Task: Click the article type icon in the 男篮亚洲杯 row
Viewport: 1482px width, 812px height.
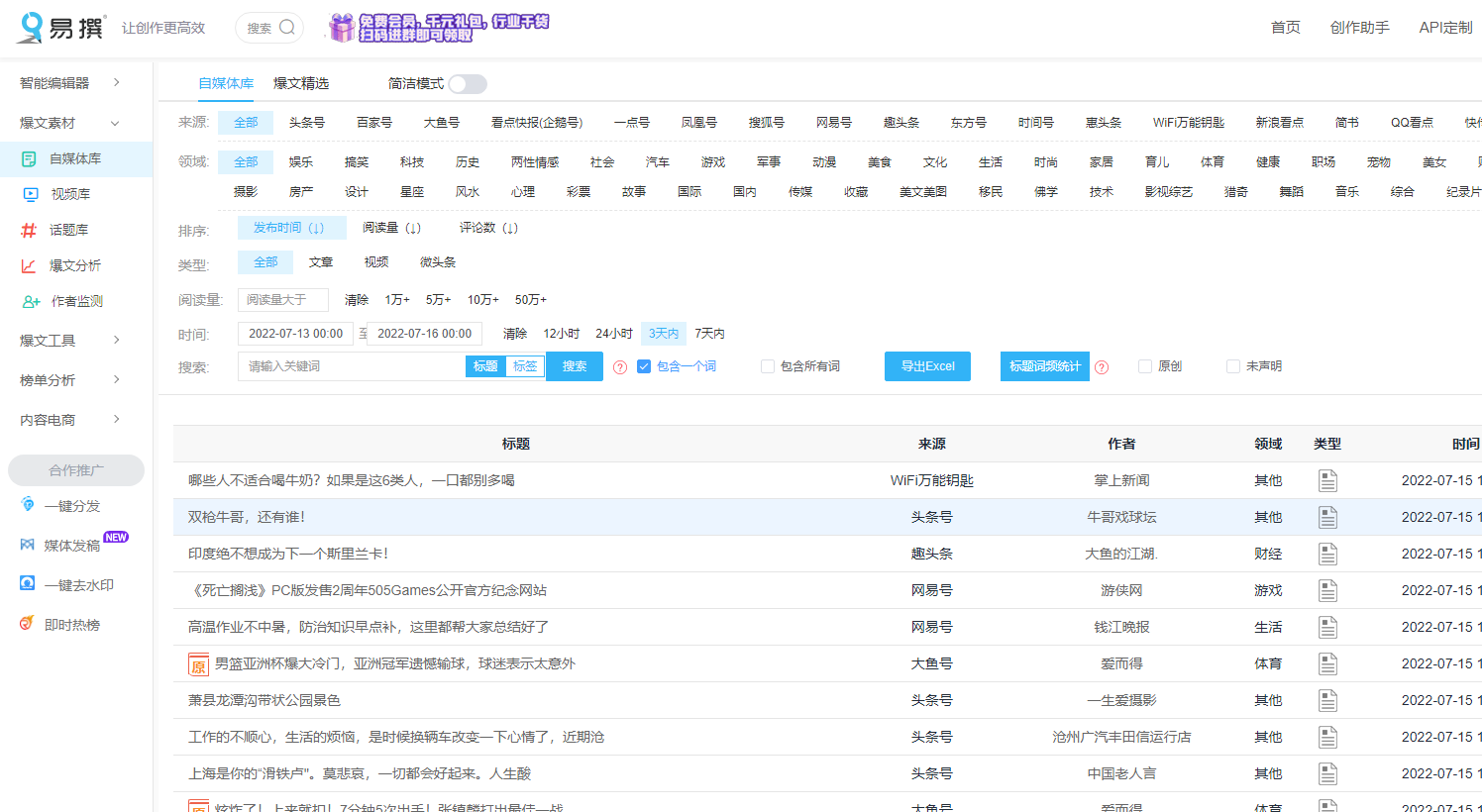Action: tap(1327, 663)
